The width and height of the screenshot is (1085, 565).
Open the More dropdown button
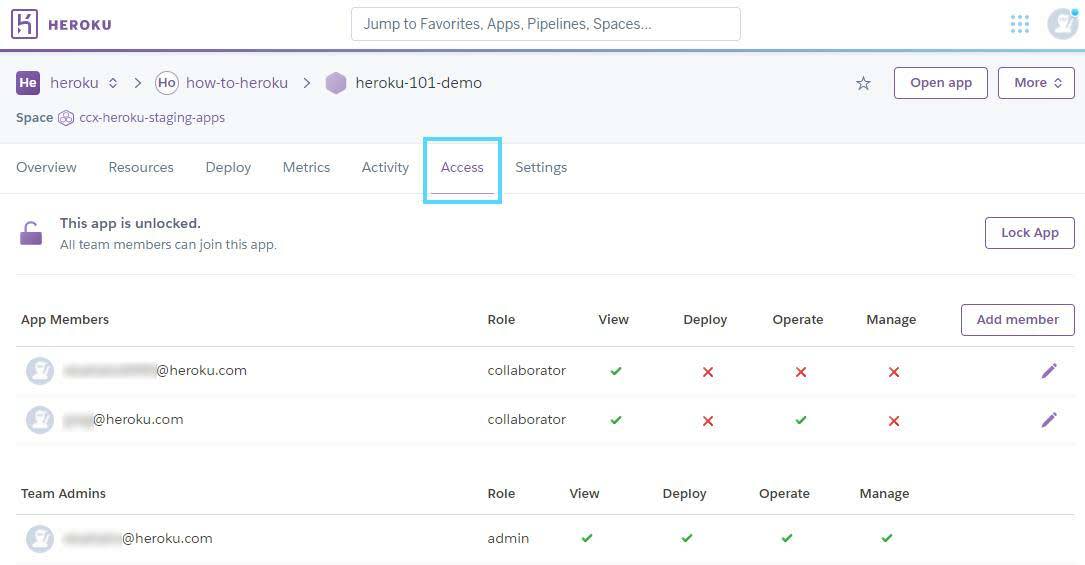click(1036, 83)
